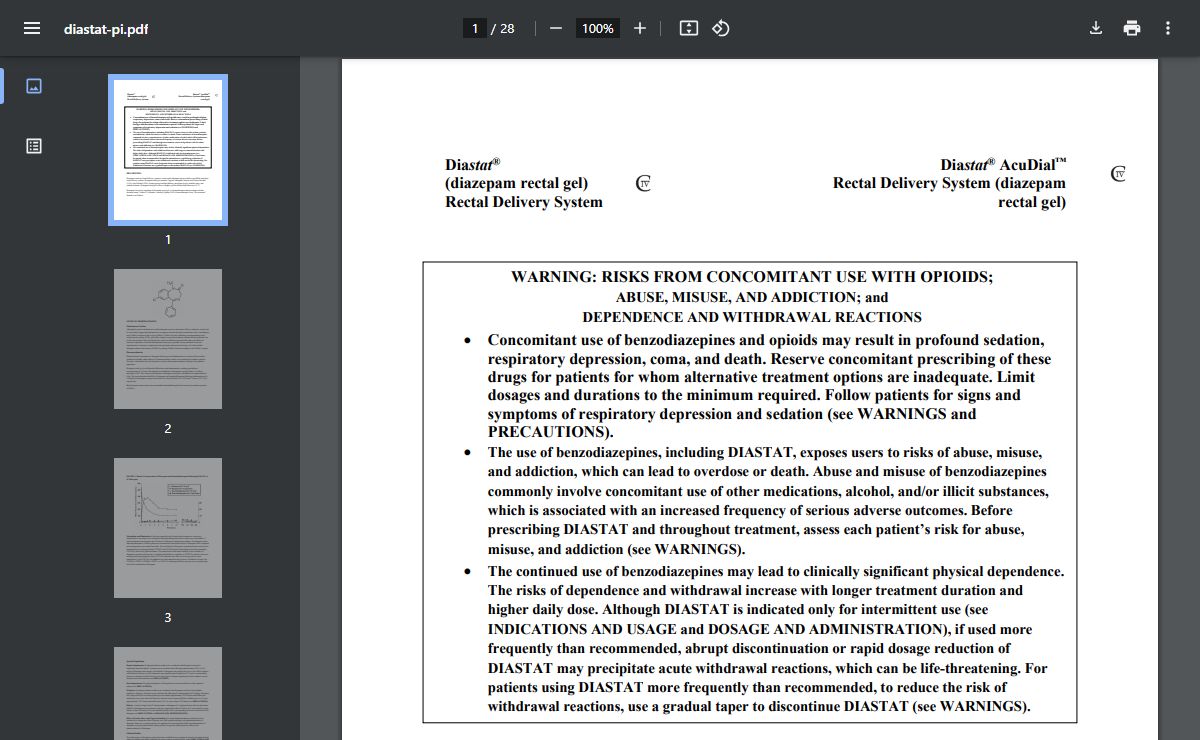Screen dimensions: 1200x740
Task: Click the diastat-pi.pdf document title
Action: tap(107, 28)
